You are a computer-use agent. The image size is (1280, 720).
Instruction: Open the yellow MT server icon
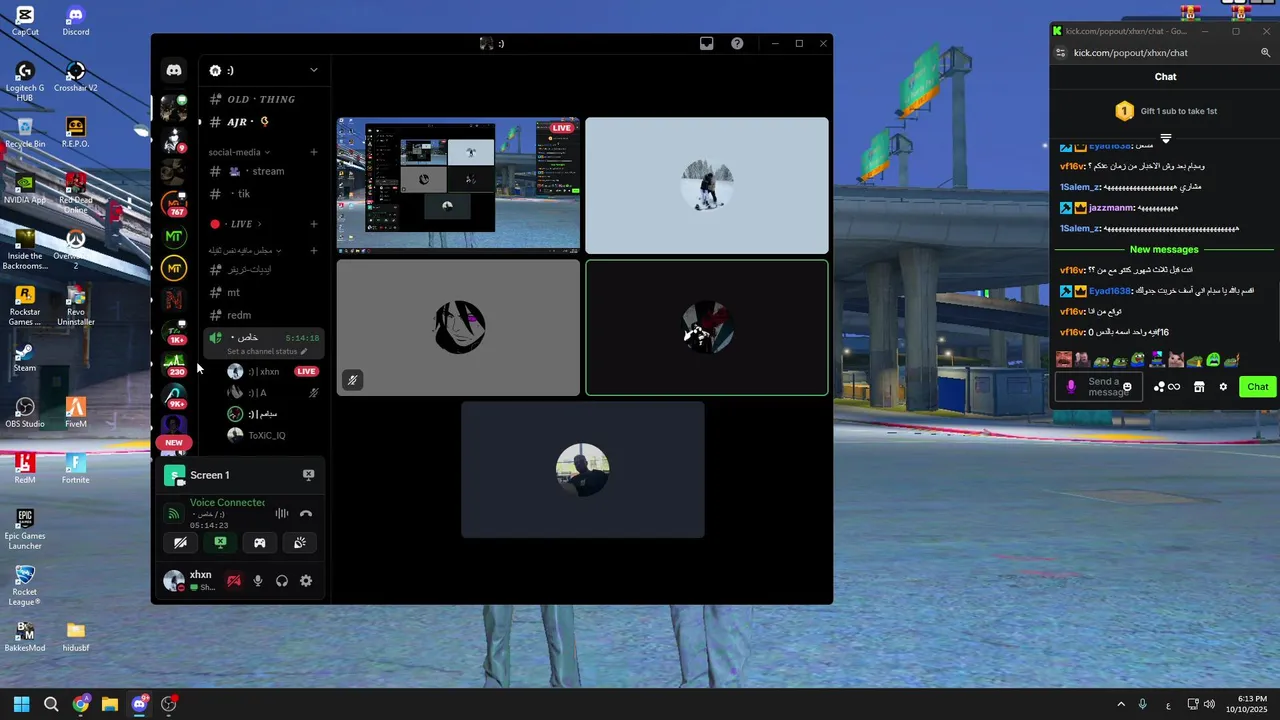pyautogui.click(x=174, y=269)
